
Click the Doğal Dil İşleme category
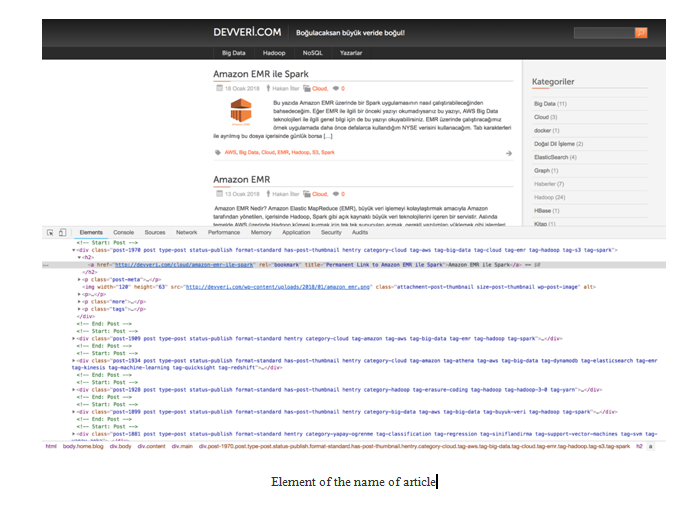558,144
